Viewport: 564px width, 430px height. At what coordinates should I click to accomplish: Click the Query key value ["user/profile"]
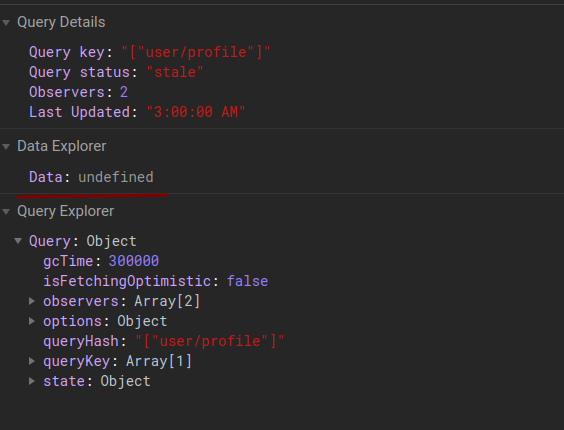pyautogui.click(x=196, y=52)
